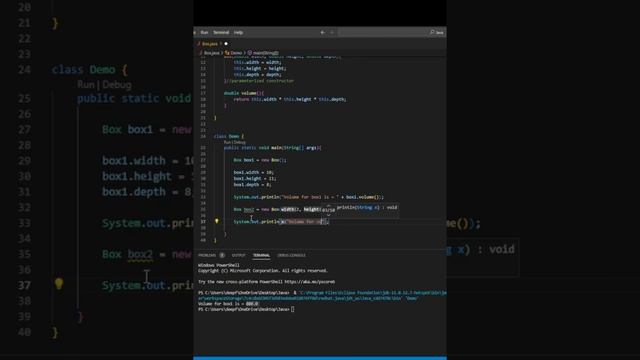The height and width of the screenshot is (360, 640).
Task: Click the navigate back arrow
Action: coord(322,32)
